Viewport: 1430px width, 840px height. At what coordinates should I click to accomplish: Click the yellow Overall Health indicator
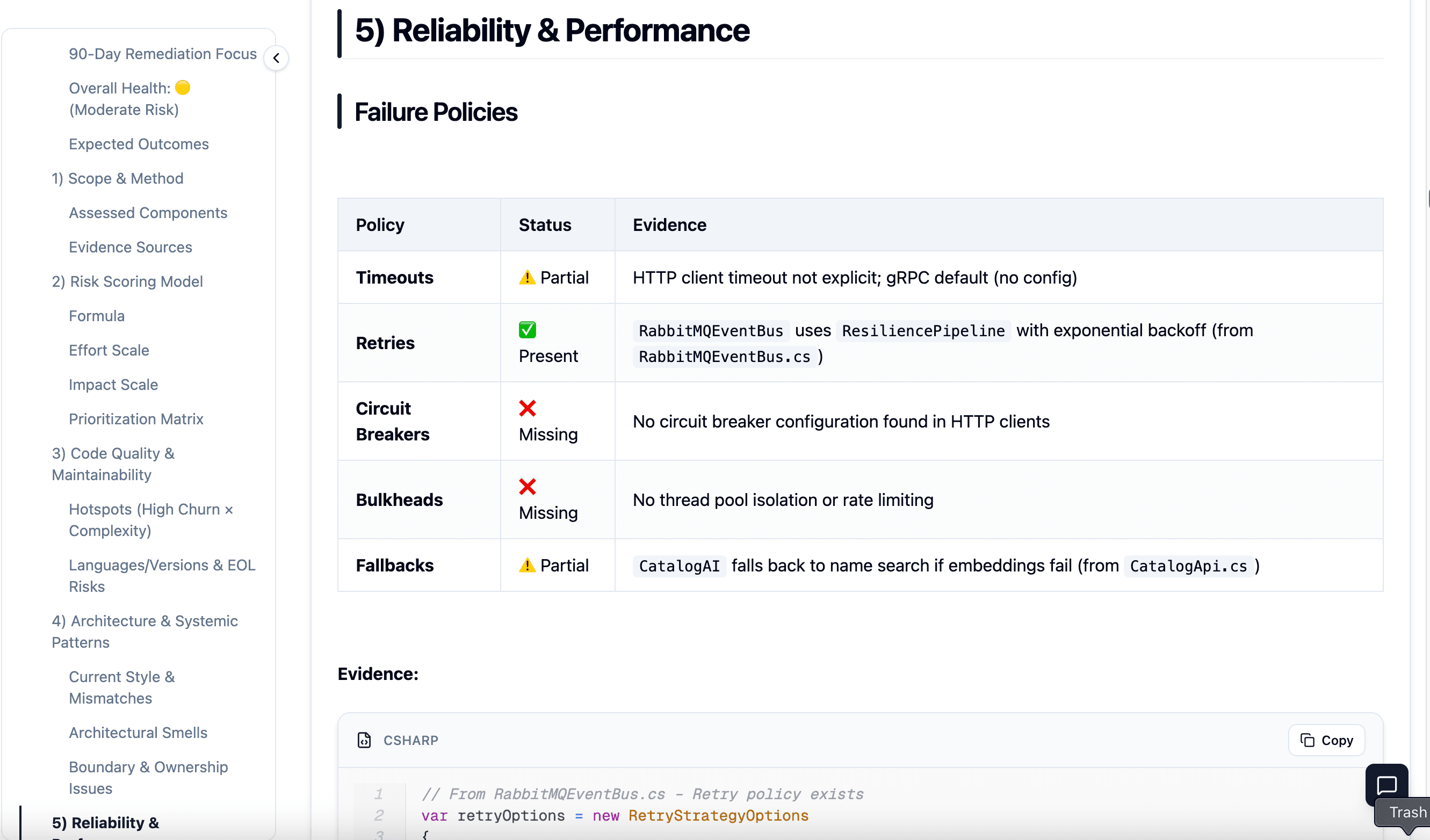(182, 88)
